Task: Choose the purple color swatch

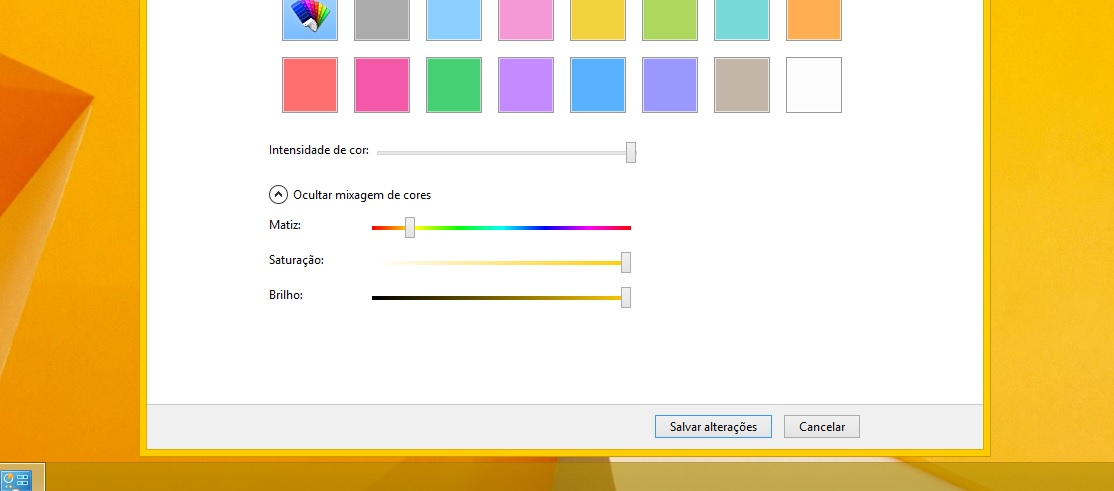Action: [x=526, y=85]
